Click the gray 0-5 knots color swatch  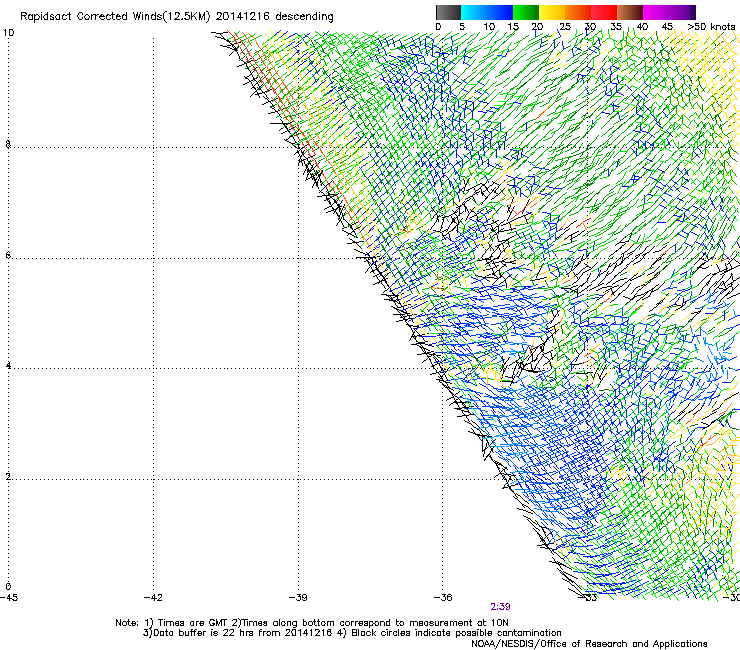(x=448, y=12)
